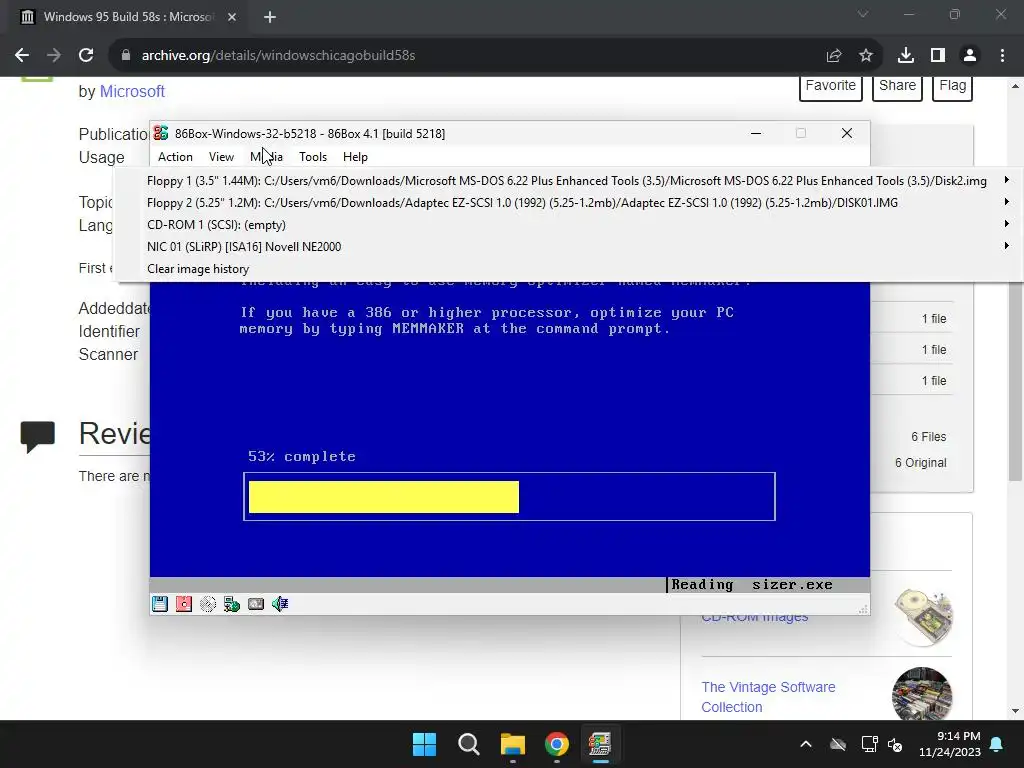Open the Microsoft author link
The image size is (1024, 768).
[132, 91]
